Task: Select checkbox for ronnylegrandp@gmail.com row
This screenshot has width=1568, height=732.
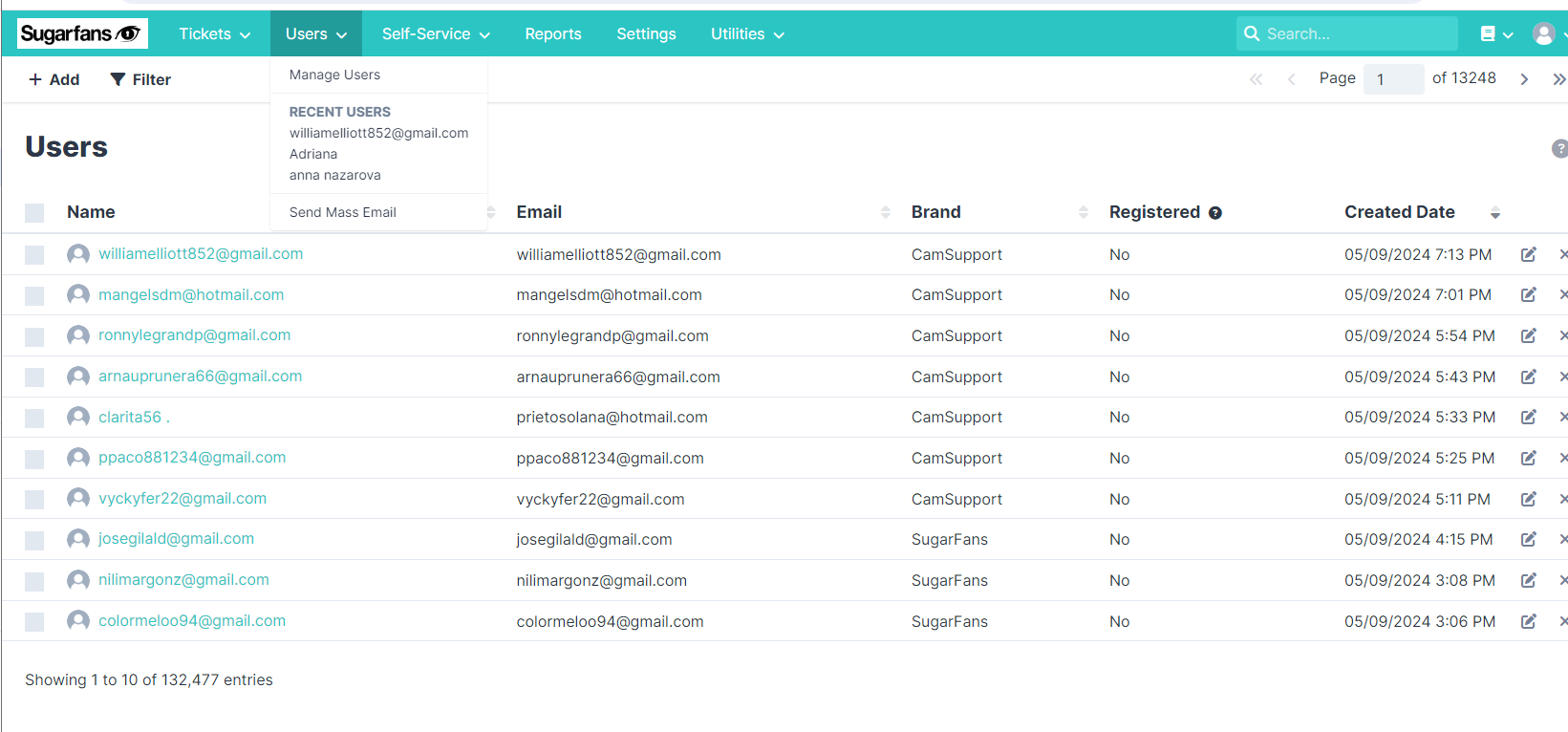Action: 34,336
